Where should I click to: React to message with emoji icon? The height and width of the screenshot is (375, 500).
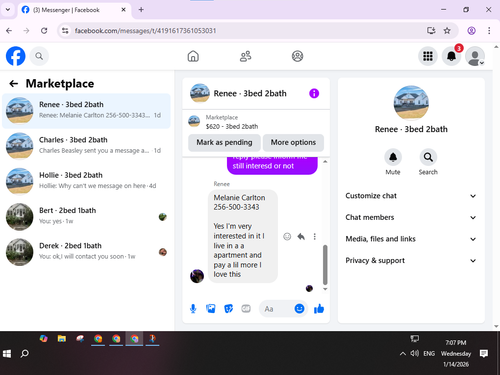(287, 236)
